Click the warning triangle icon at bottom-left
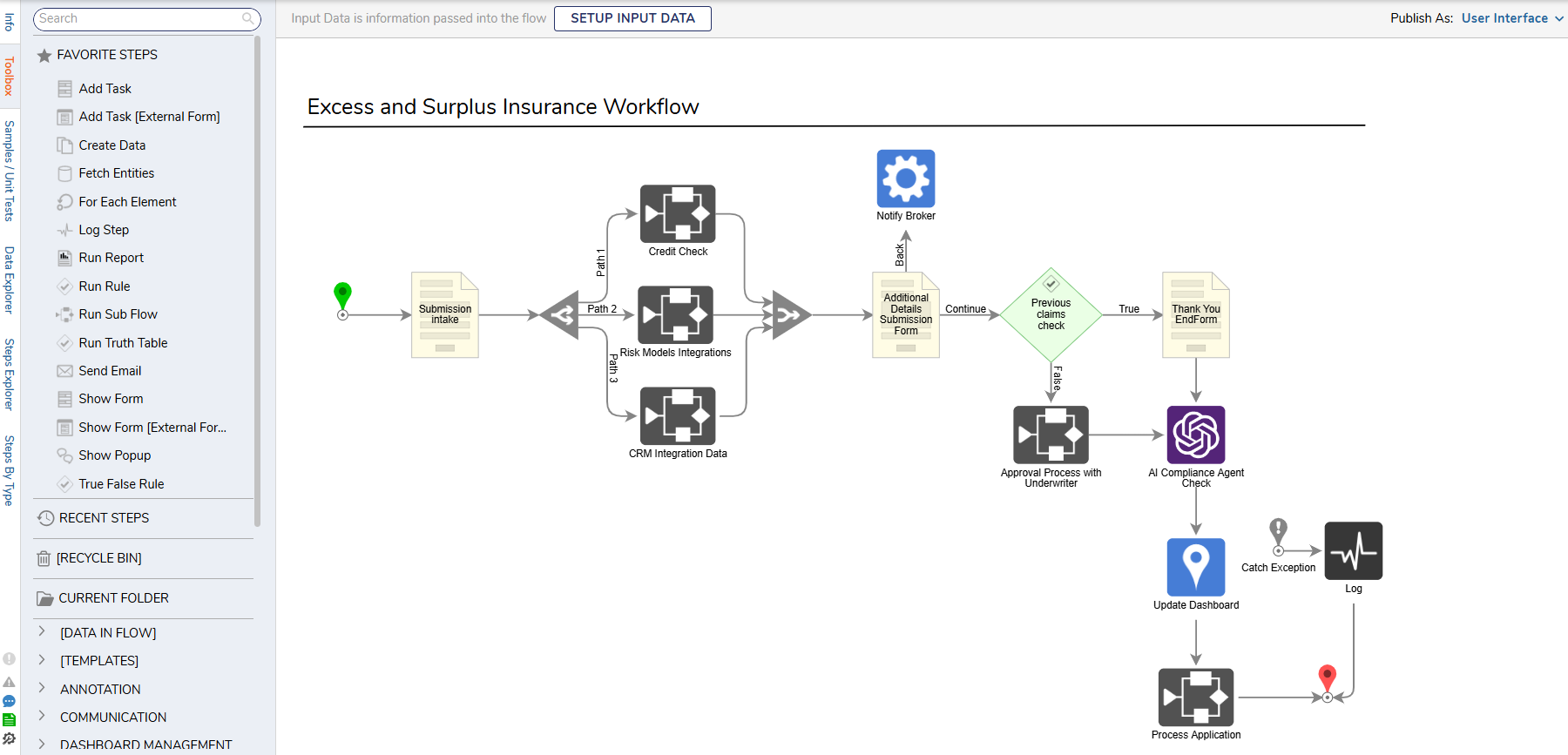This screenshot has height=755, width=1568. (9, 683)
